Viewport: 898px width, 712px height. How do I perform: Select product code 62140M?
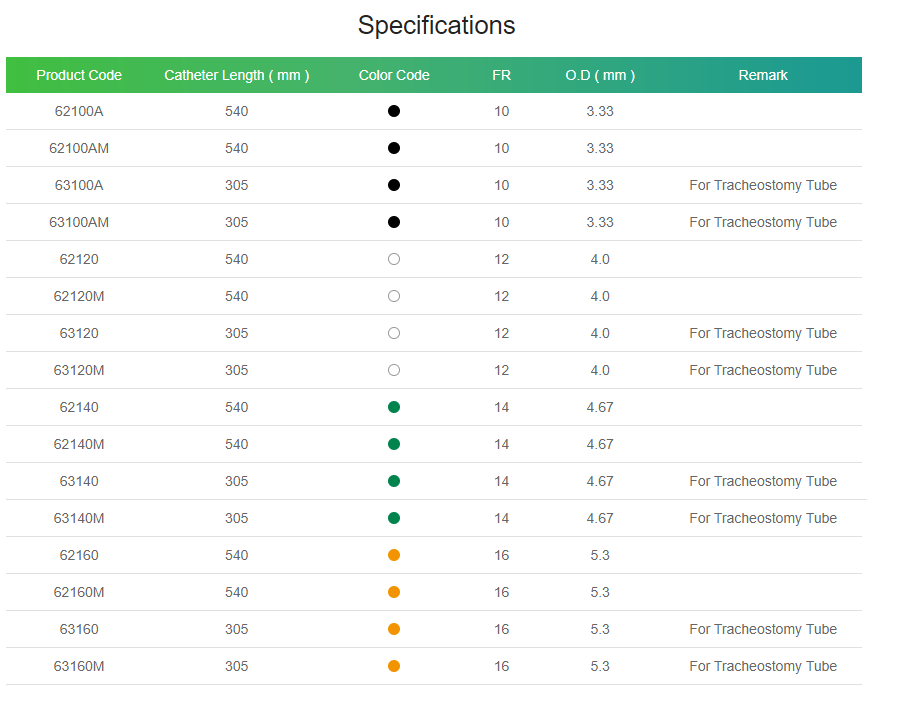pyautogui.click(x=79, y=444)
